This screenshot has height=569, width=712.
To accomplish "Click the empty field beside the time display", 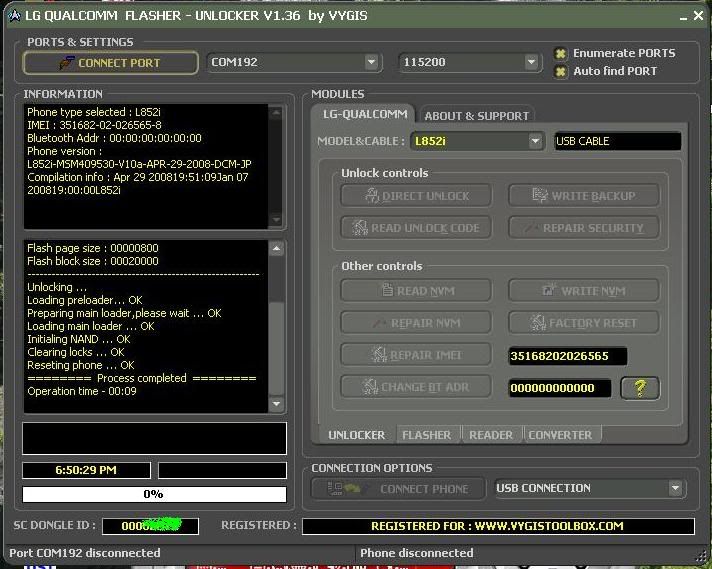I will click(222, 470).
